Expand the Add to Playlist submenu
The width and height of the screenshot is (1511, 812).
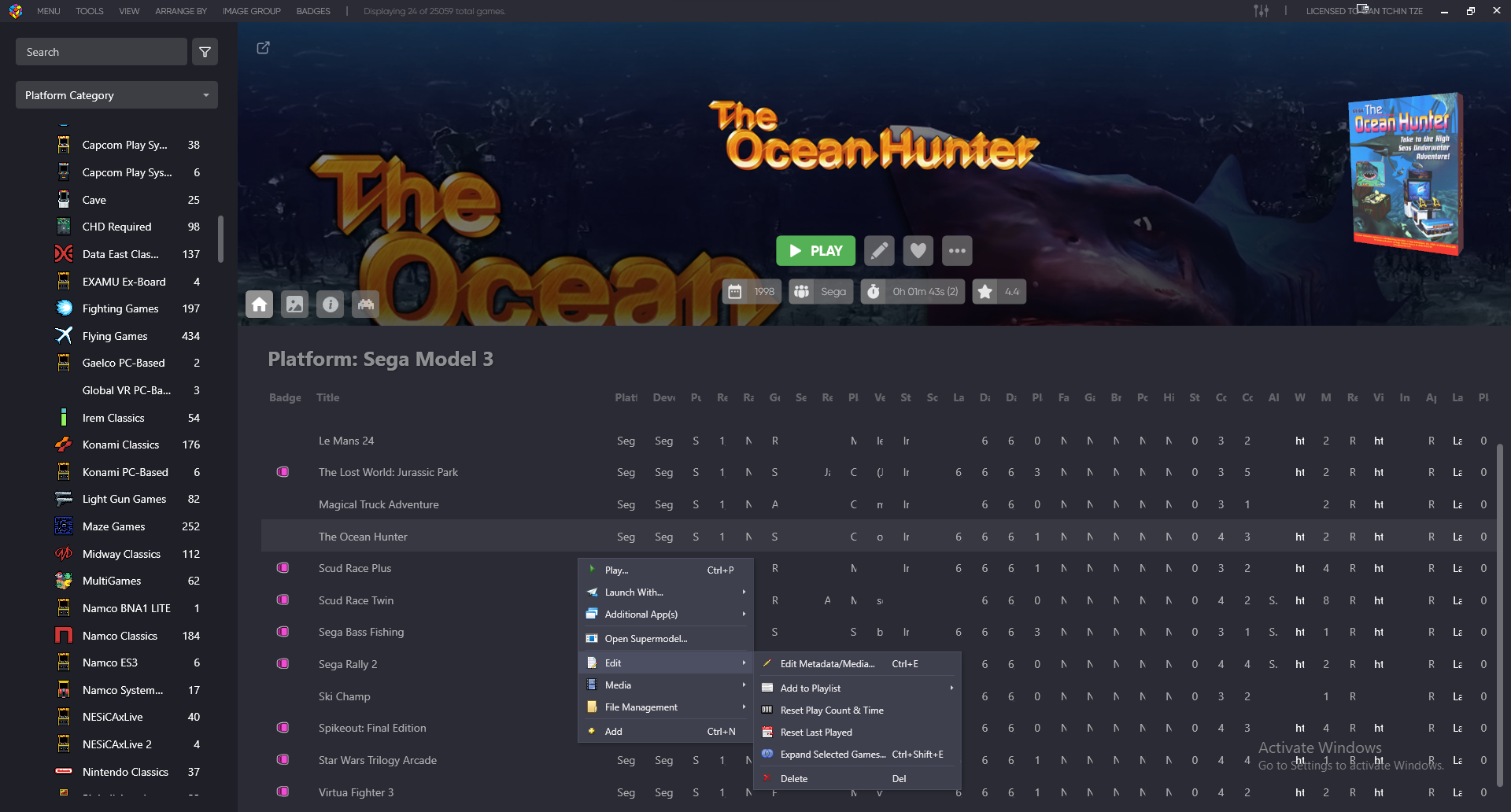[x=858, y=688]
